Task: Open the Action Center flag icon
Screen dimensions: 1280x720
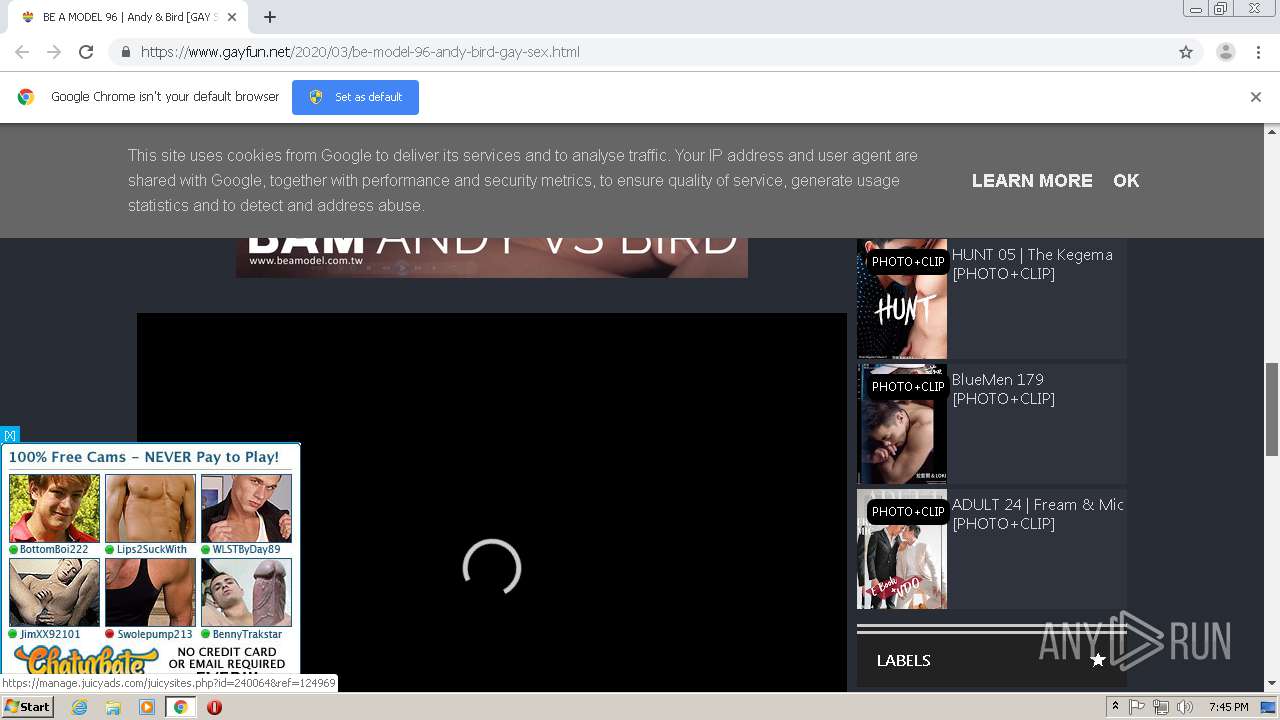Action: [1137, 707]
